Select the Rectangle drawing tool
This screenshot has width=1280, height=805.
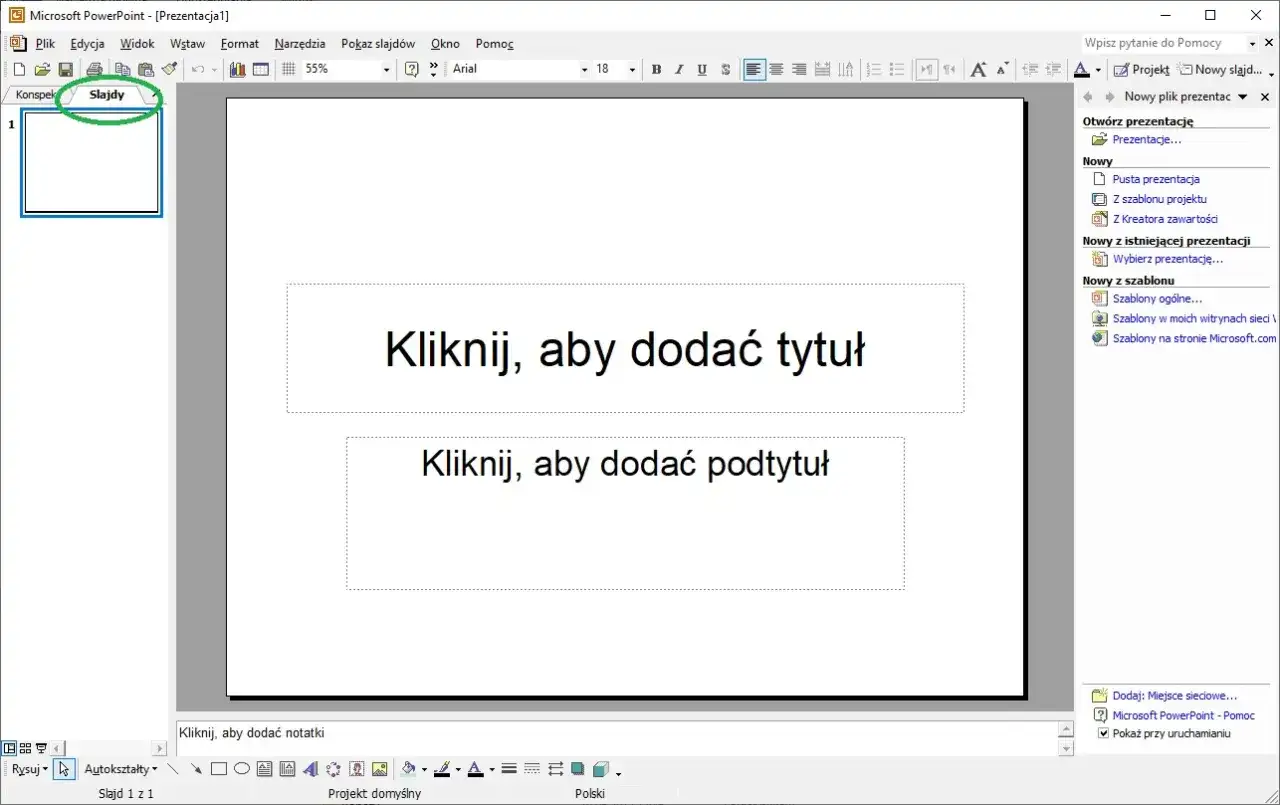[x=219, y=769]
